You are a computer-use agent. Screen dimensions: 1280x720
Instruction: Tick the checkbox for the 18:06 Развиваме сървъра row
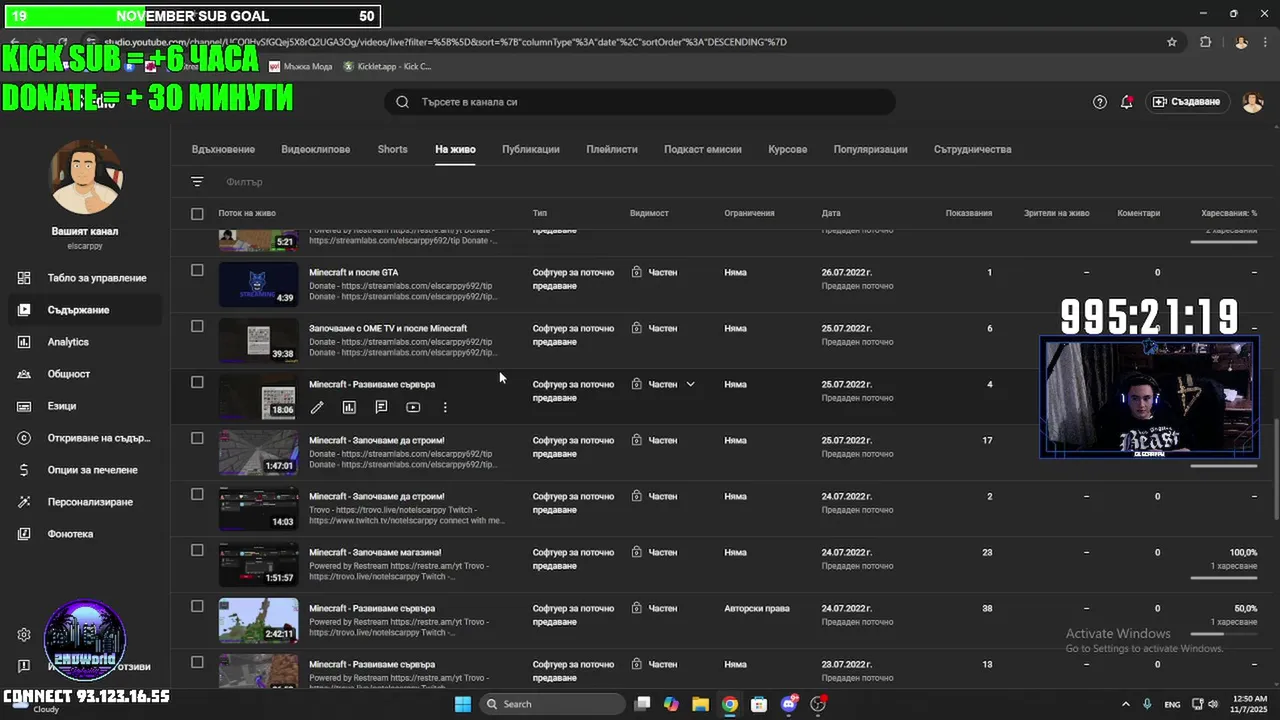tap(197, 382)
